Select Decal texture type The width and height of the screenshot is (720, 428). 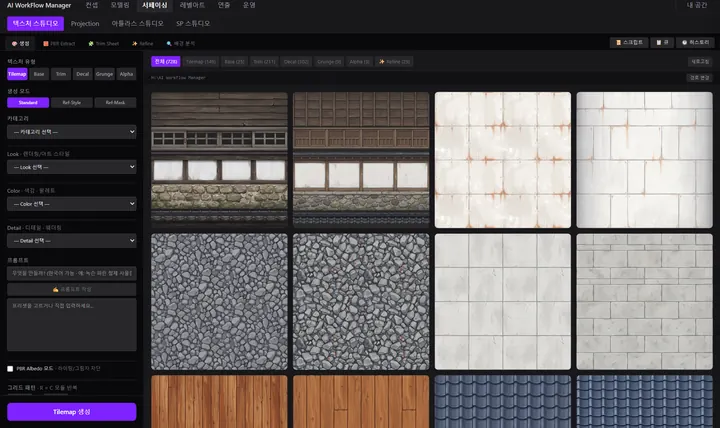click(x=83, y=74)
